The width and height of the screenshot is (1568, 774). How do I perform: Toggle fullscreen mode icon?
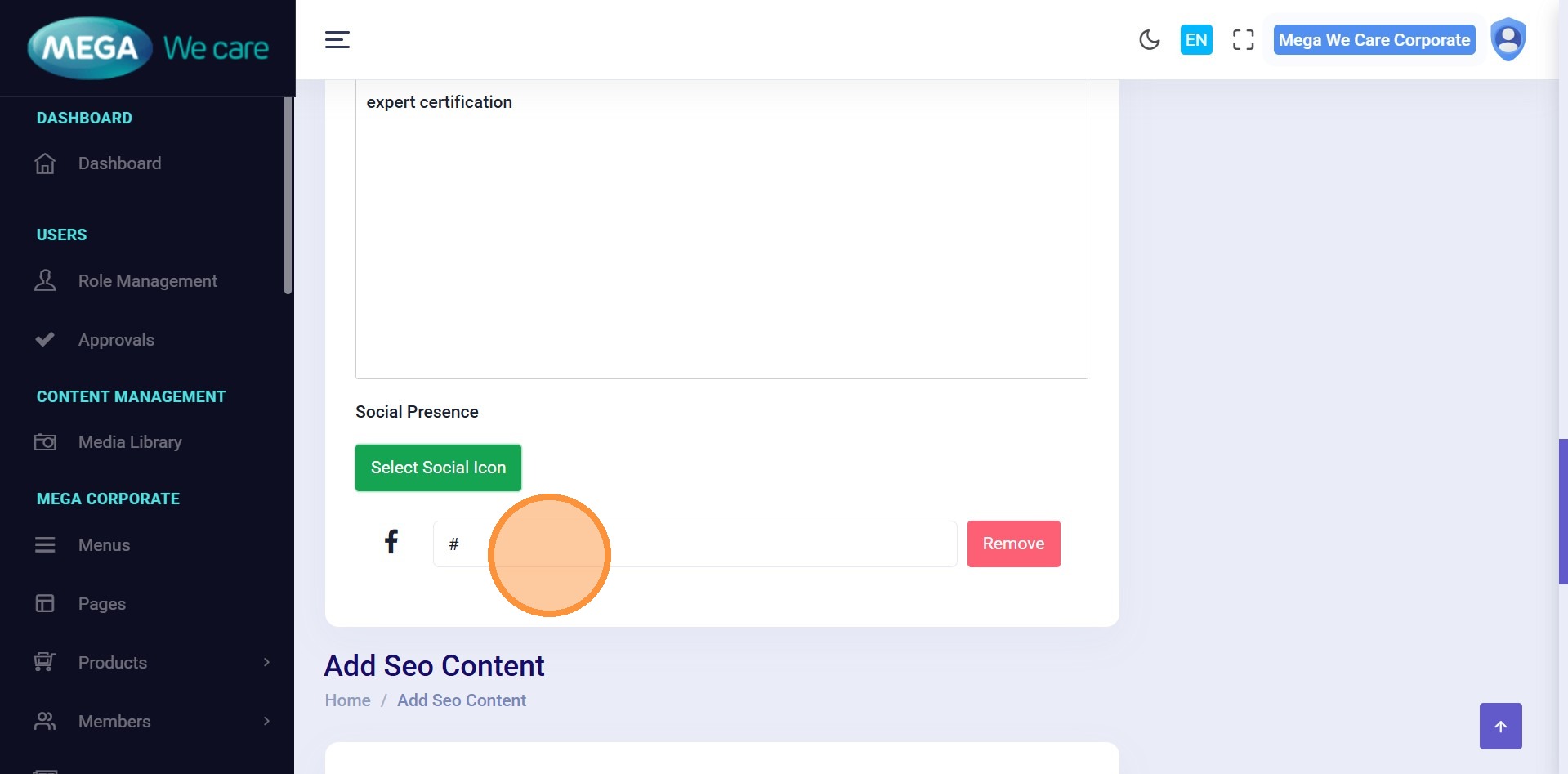1243,40
